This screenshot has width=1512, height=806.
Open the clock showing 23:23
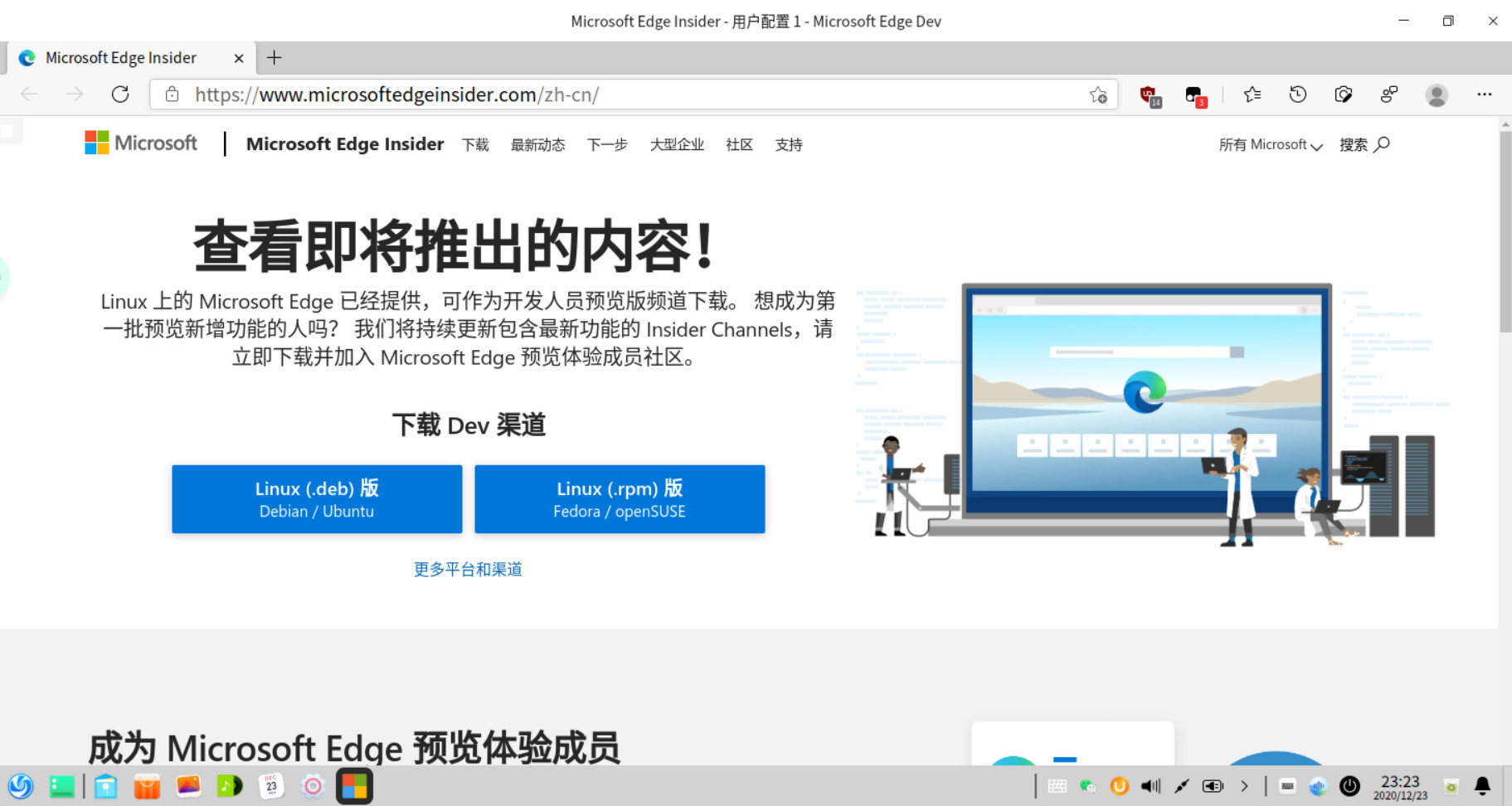[1400, 787]
